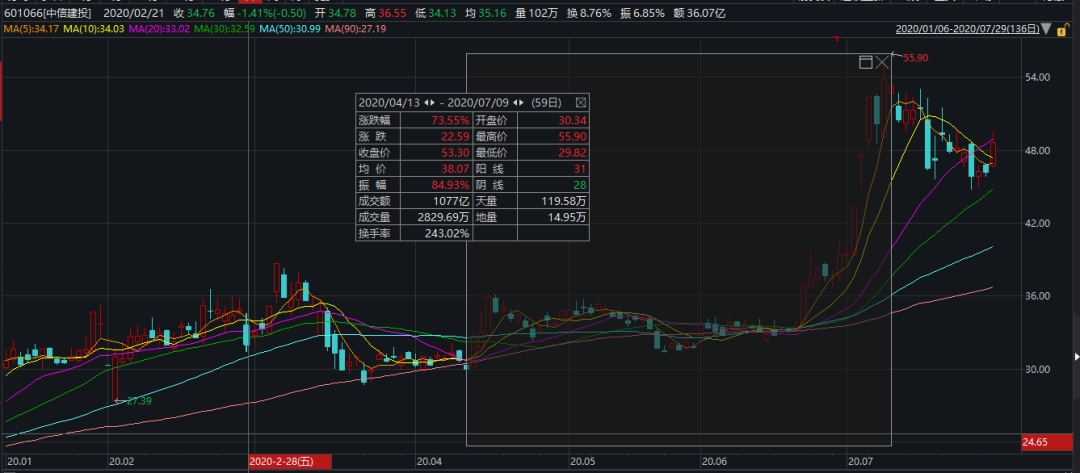Click the 20.04 label on time axis

[429, 461]
